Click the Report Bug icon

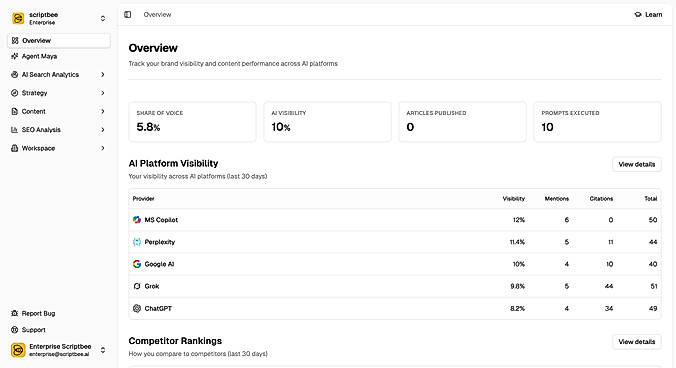coord(15,313)
